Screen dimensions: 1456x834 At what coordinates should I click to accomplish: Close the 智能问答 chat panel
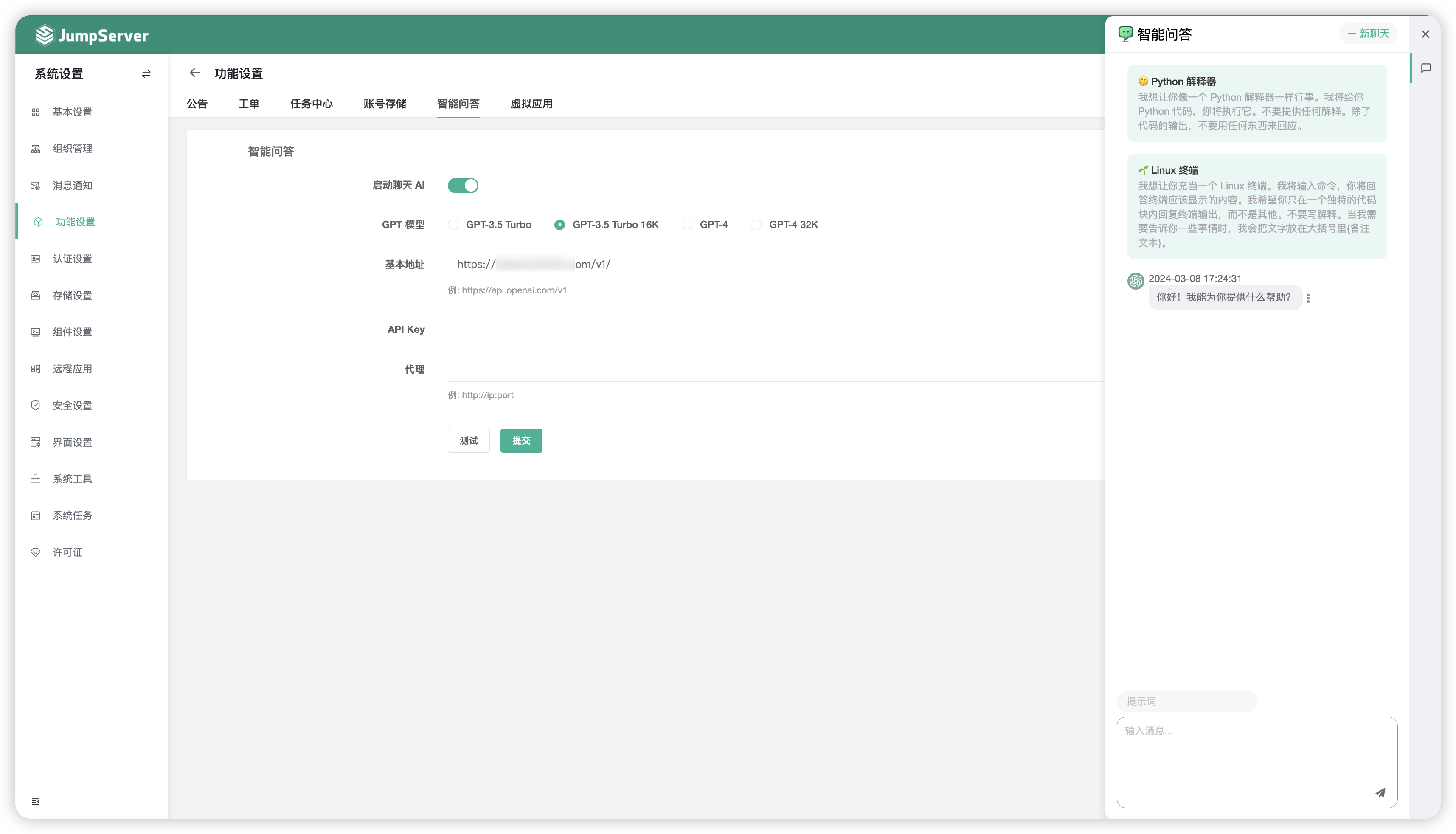pos(1425,34)
